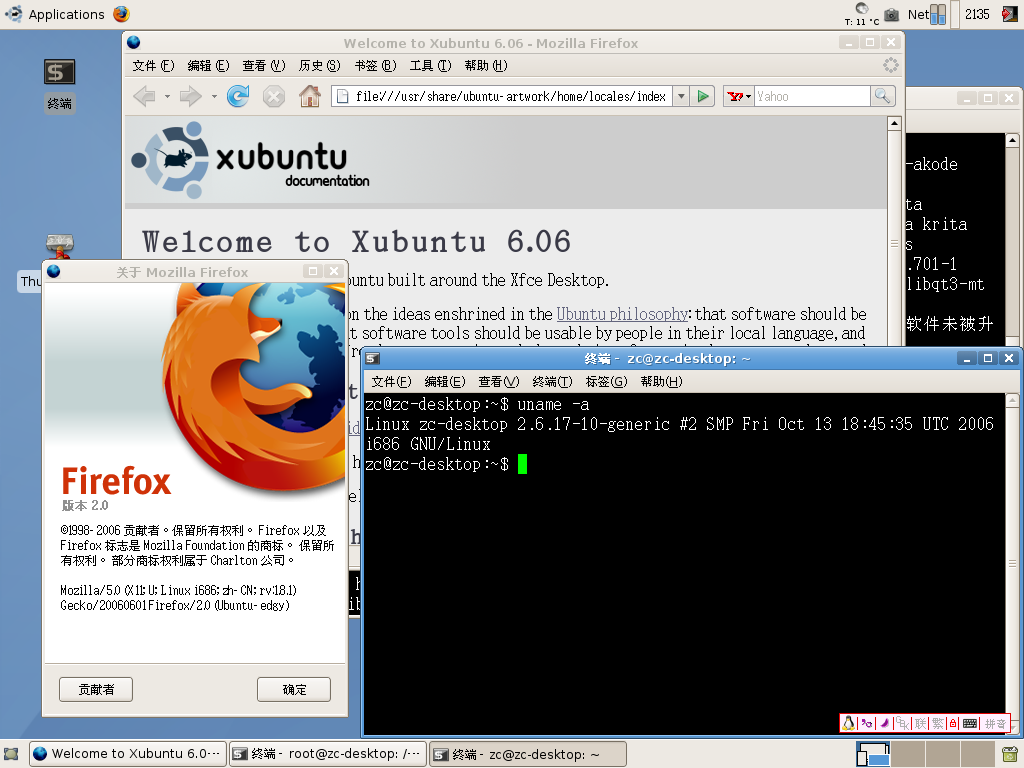Open the 终端 desktop terminal launcher
Screen dimensions: 1024x768
pos(59,85)
